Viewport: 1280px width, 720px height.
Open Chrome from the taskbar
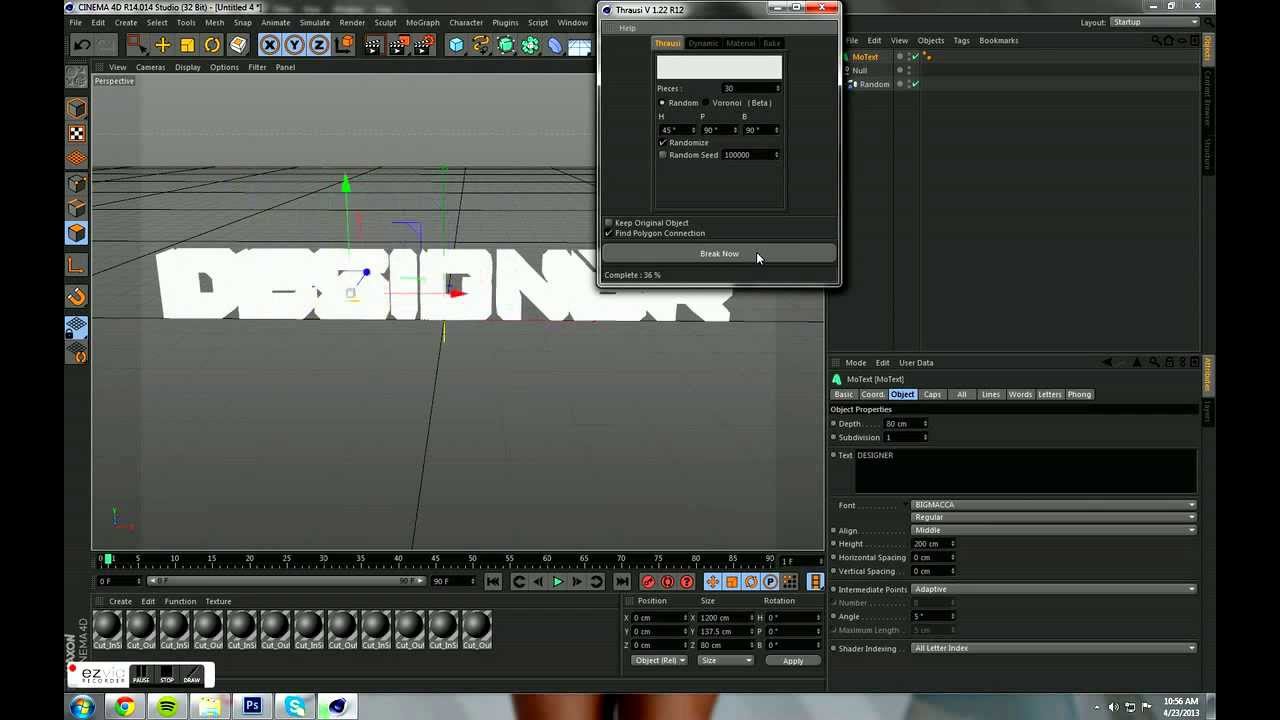click(x=125, y=706)
